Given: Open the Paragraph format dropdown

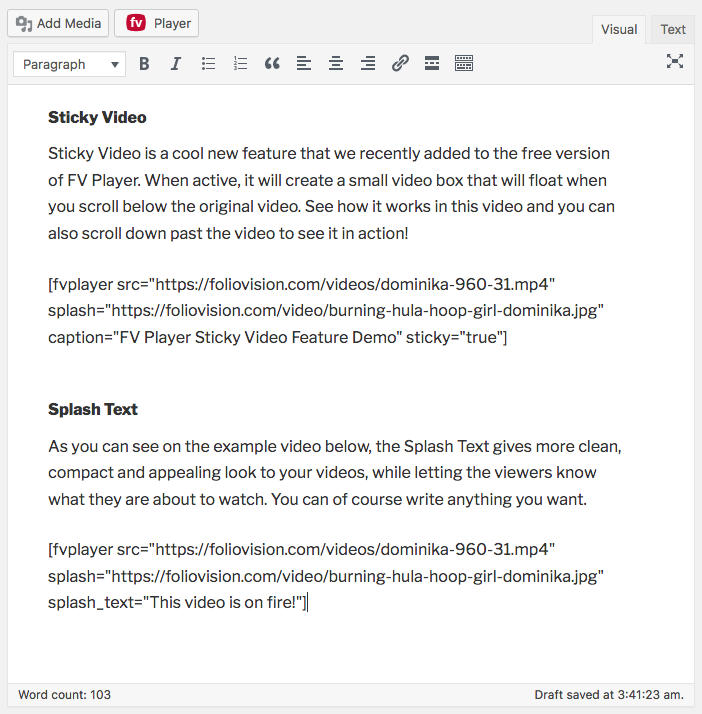Looking at the screenshot, I should click(x=69, y=64).
